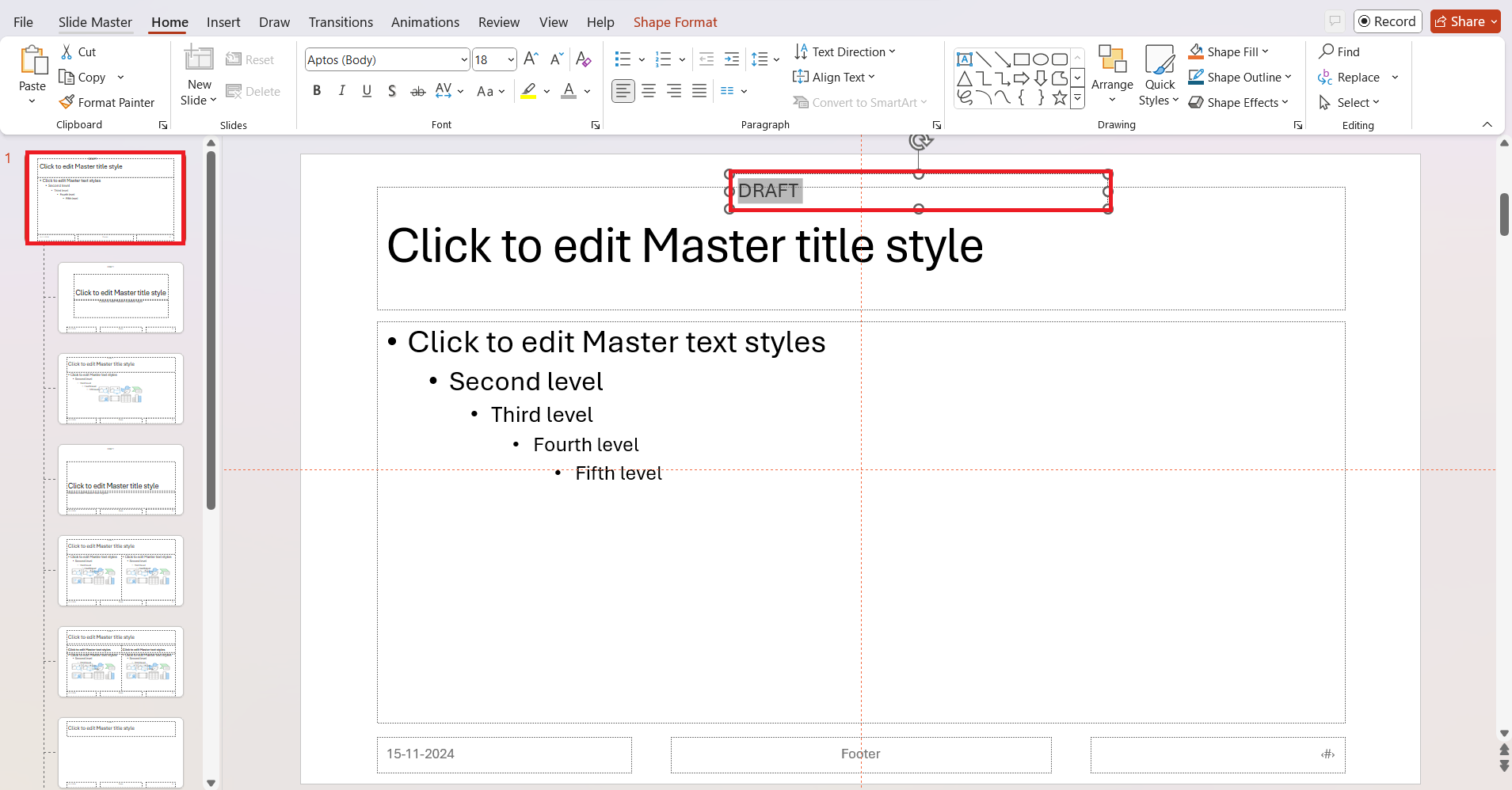
Task: Increase list indent level
Action: [732, 59]
